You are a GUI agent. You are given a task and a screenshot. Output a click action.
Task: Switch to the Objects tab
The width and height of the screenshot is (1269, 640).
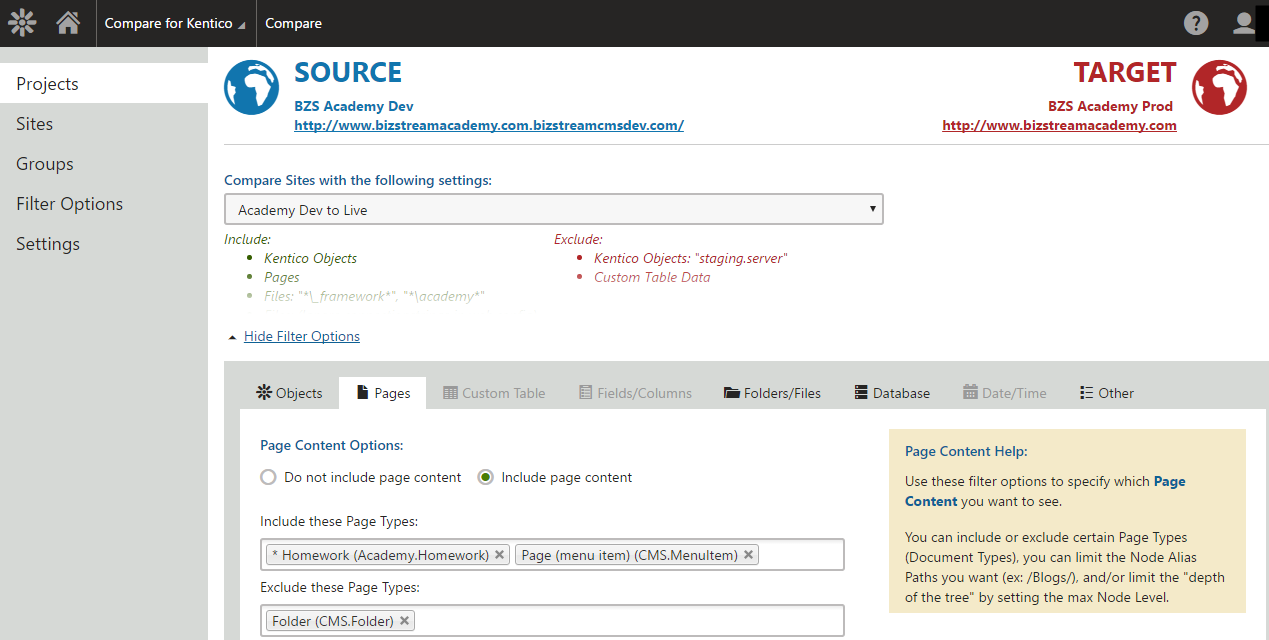(289, 393)
